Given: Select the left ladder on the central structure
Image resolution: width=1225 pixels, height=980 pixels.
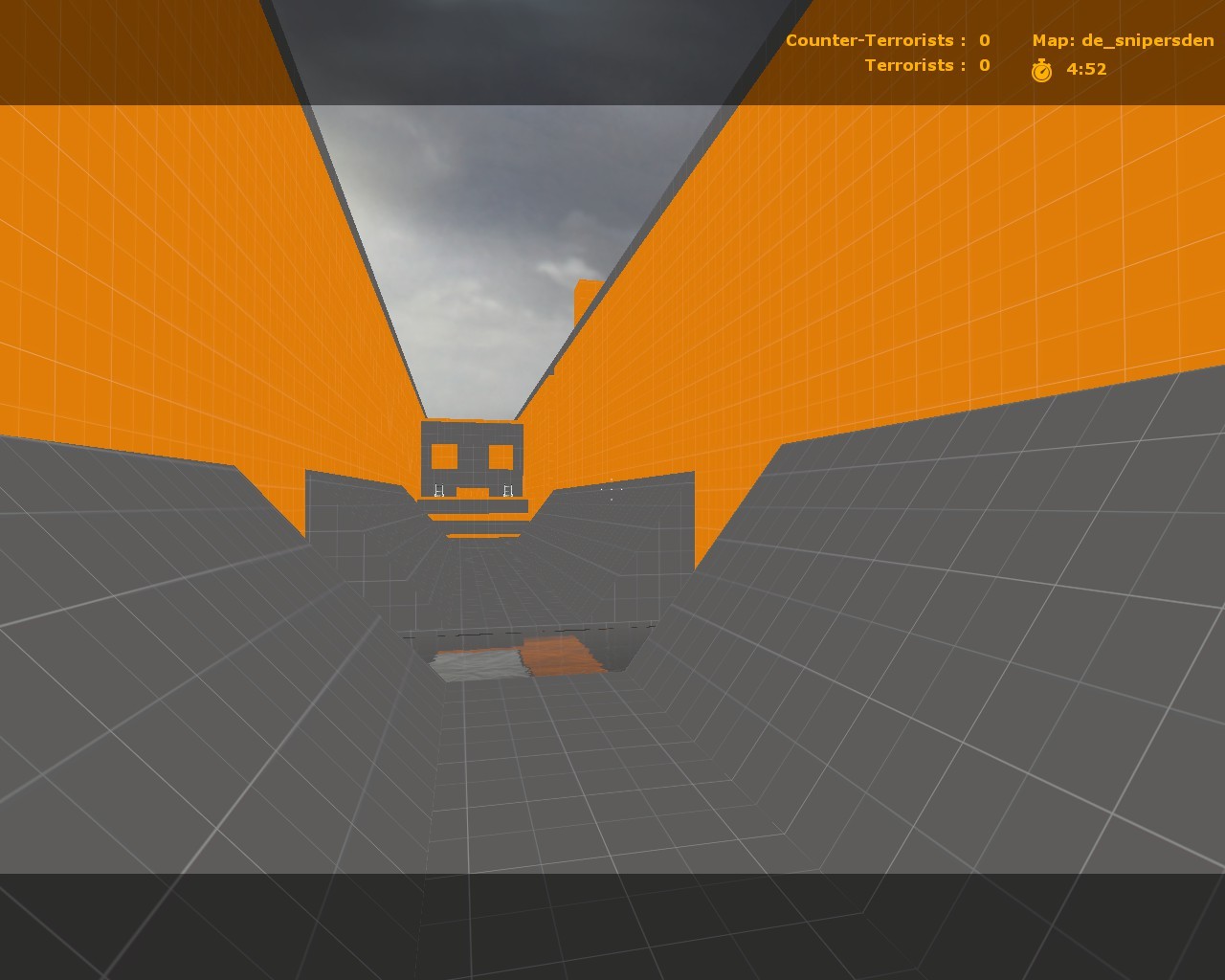Looking at the screenshot, I should (438, 490).
